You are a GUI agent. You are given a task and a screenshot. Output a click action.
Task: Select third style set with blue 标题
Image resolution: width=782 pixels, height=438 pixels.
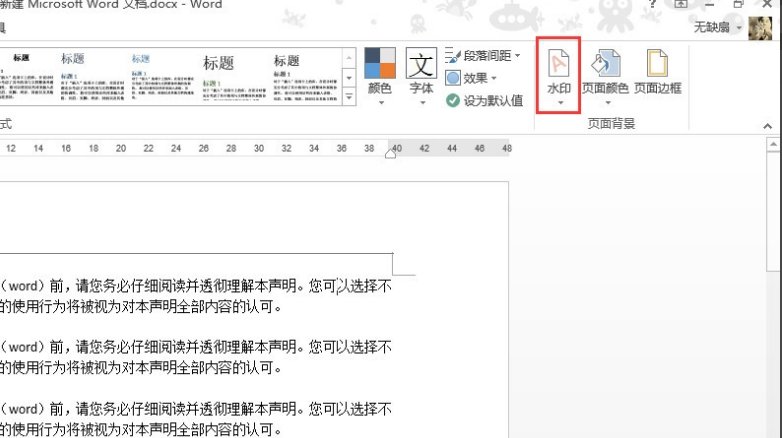[163, 76]
